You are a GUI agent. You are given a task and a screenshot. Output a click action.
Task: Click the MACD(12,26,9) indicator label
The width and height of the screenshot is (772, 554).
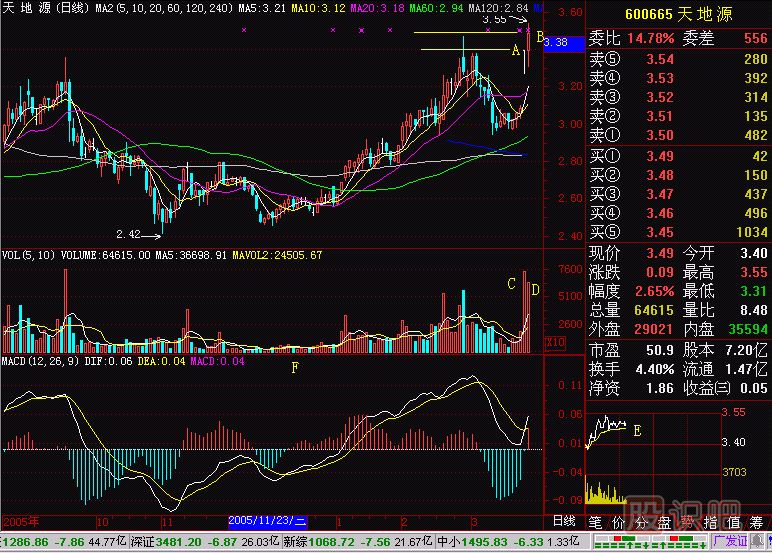pyautogui.click(x=38, y=360)
